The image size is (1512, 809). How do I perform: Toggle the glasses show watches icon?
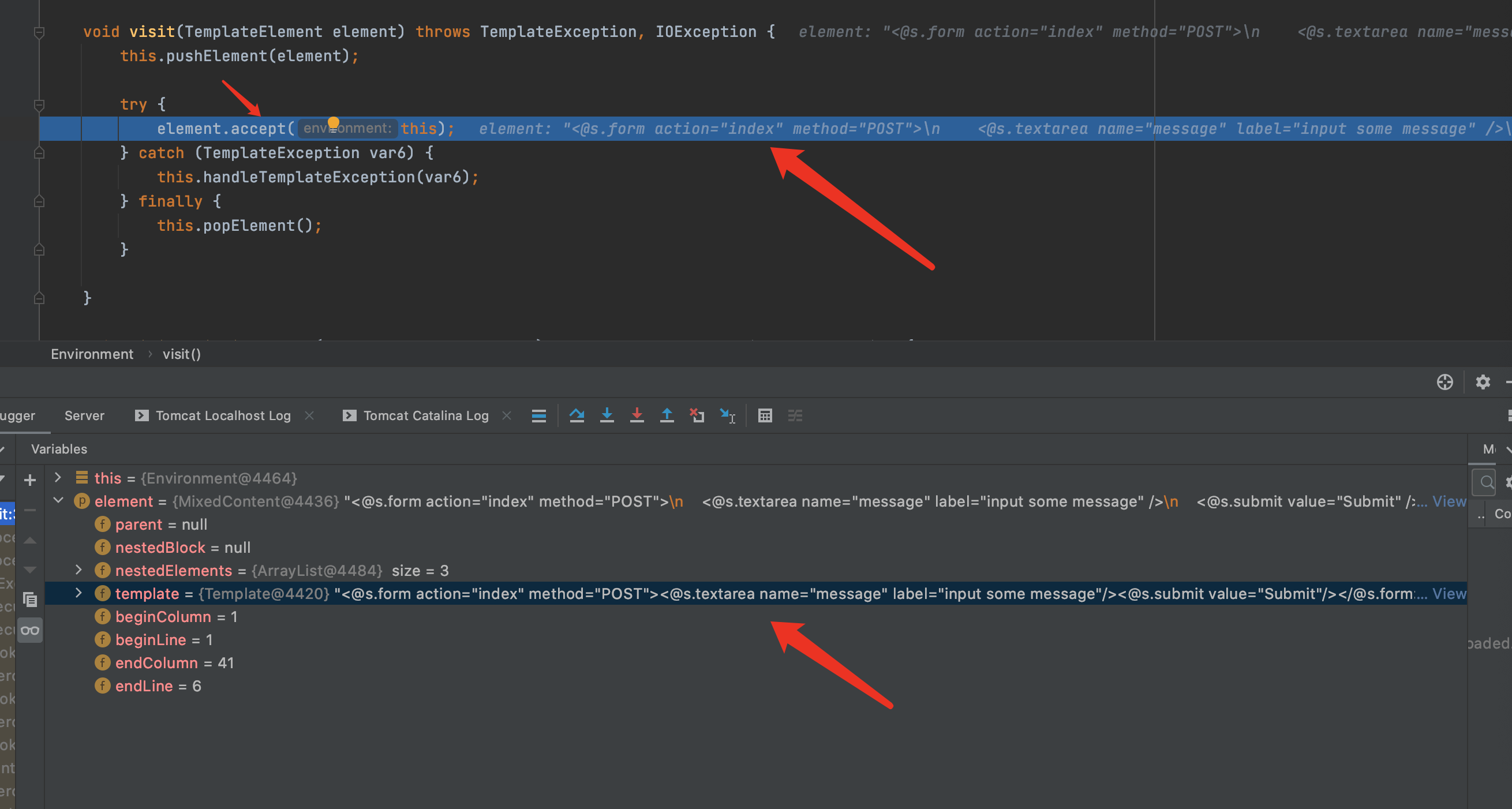(x=30, y=631)
